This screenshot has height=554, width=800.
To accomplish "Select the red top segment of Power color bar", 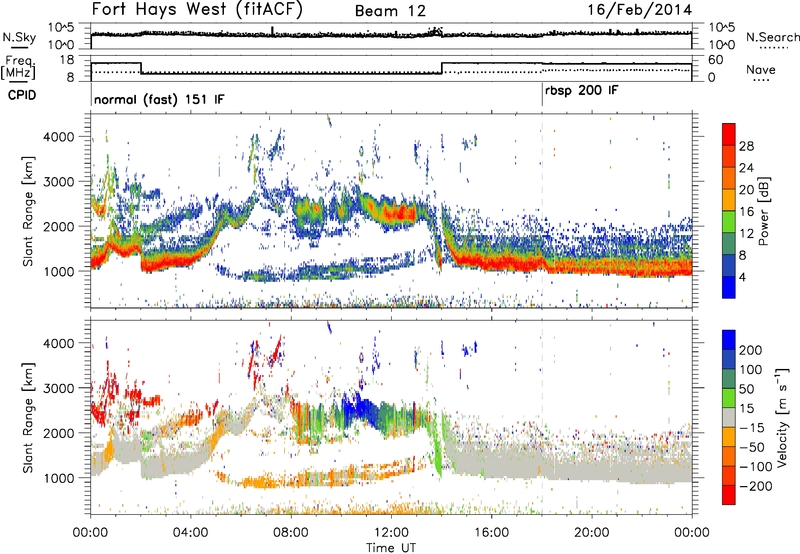I will coord(729,134).
